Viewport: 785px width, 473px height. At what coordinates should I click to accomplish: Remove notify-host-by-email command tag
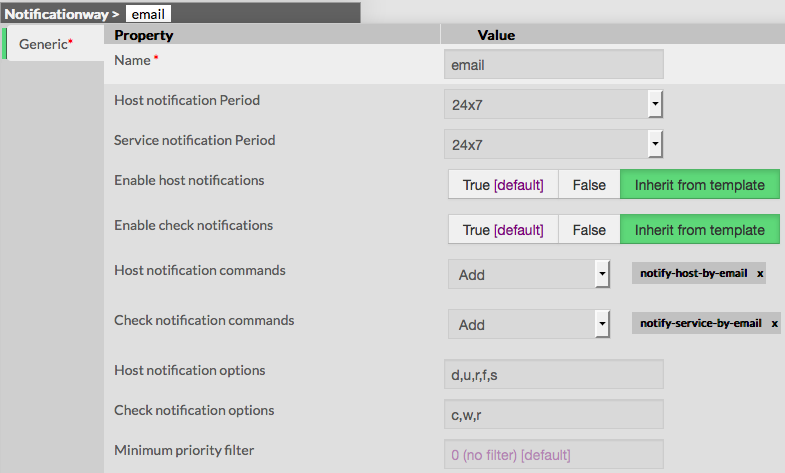pyautogui.click(x=760, y=274)
